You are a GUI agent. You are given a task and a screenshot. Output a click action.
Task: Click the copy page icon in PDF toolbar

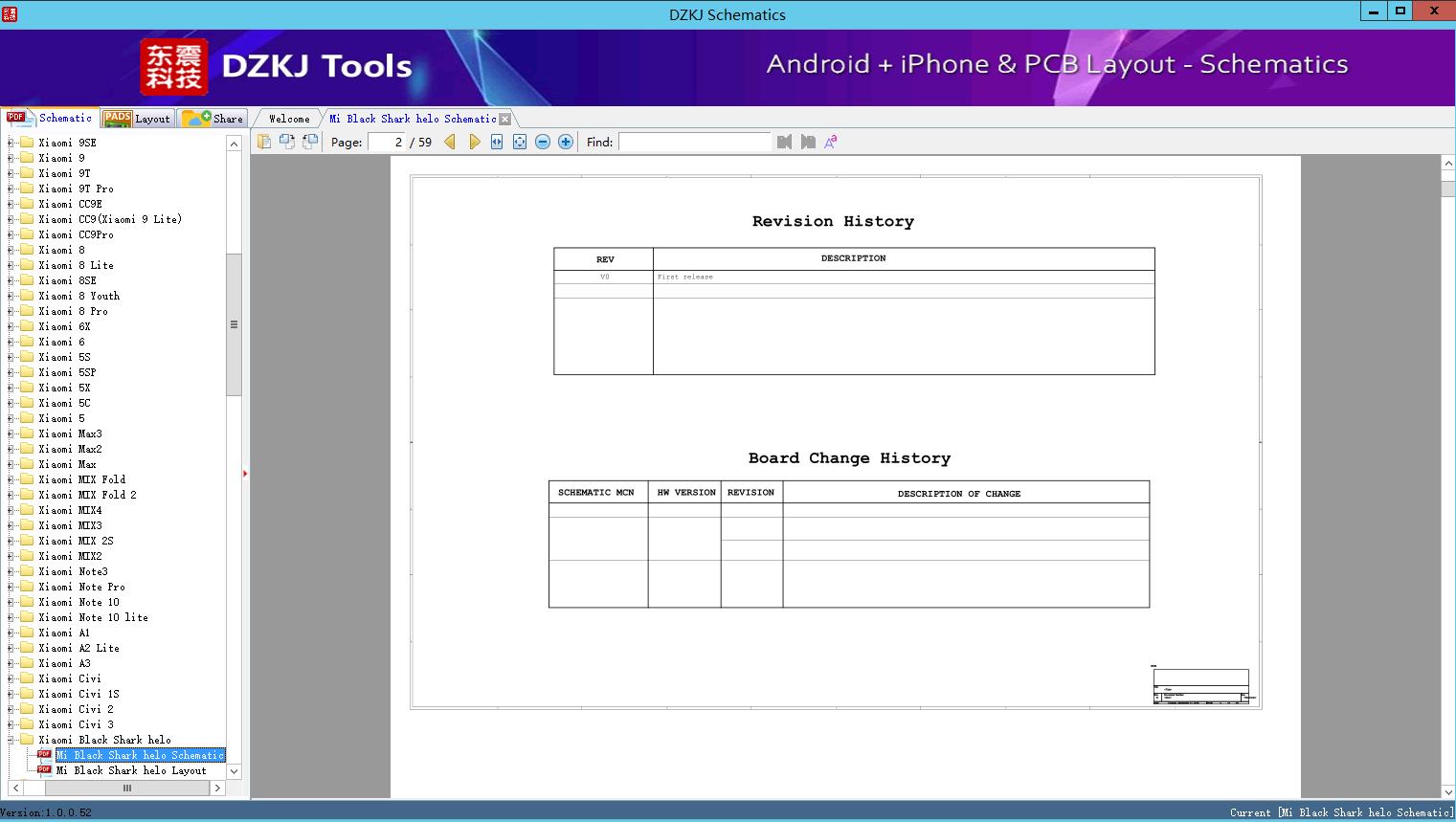coord(264,142)
